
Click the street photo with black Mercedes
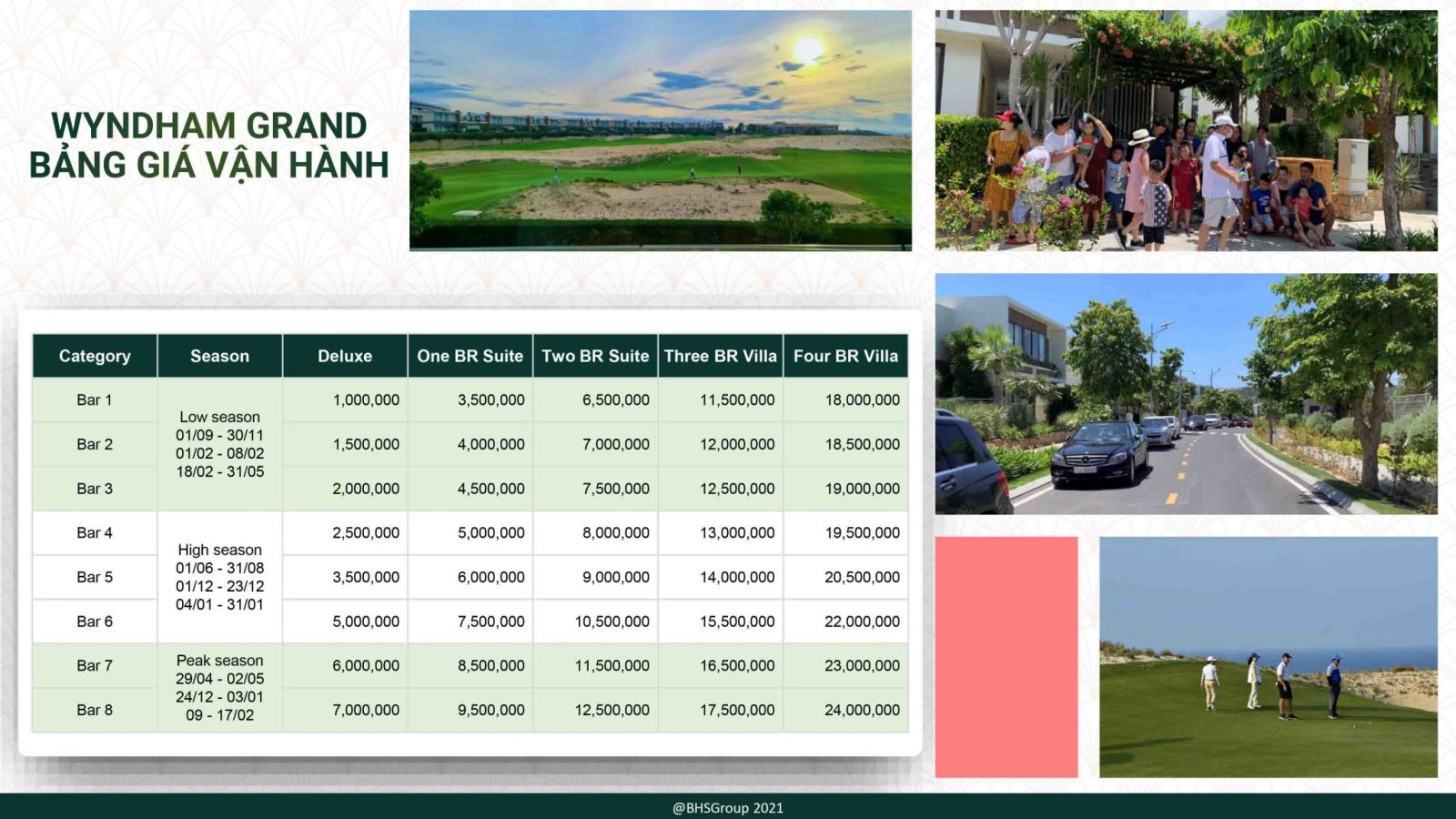tap(1186, 393)
